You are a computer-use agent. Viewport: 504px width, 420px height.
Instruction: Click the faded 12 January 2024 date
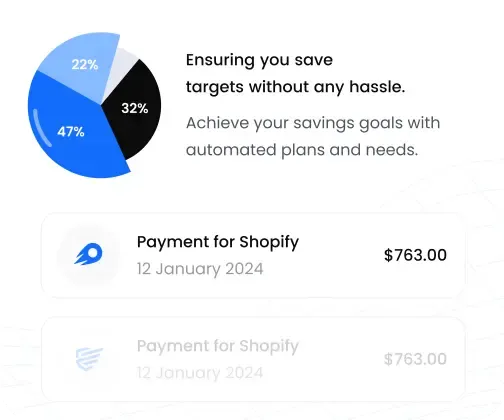pos(200,373)
